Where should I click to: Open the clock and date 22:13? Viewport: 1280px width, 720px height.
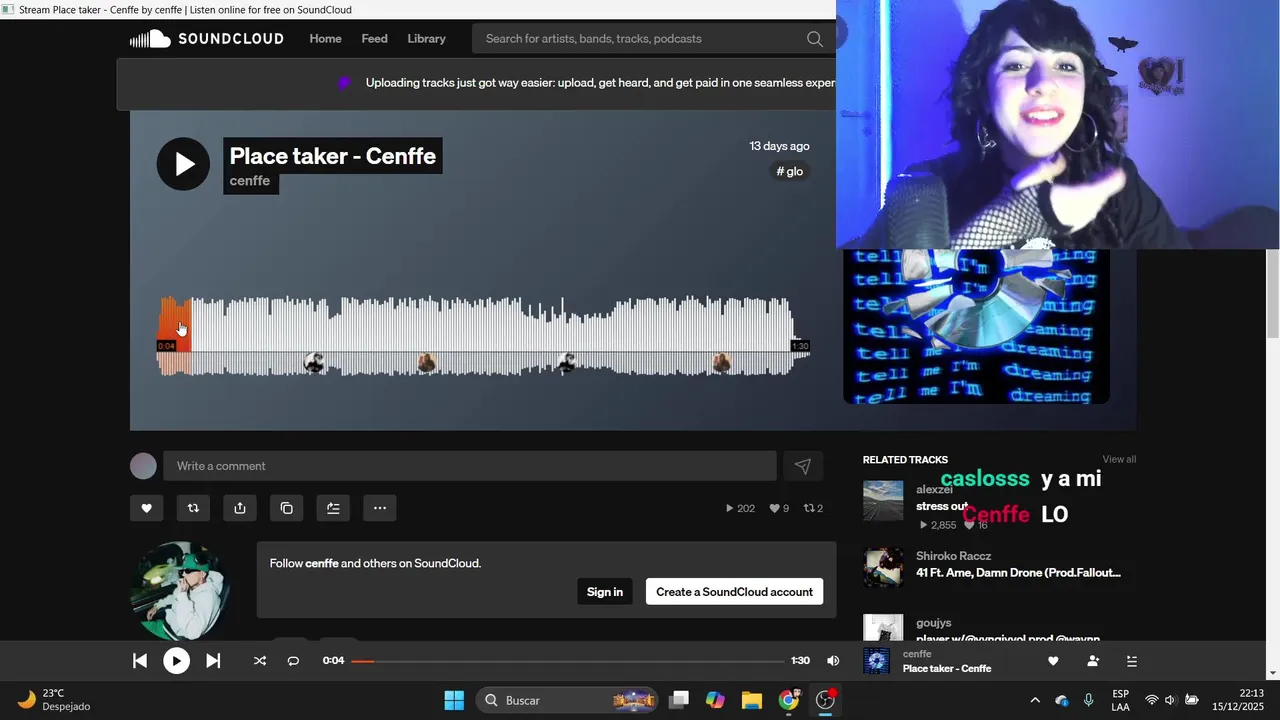coord(1238,700)
